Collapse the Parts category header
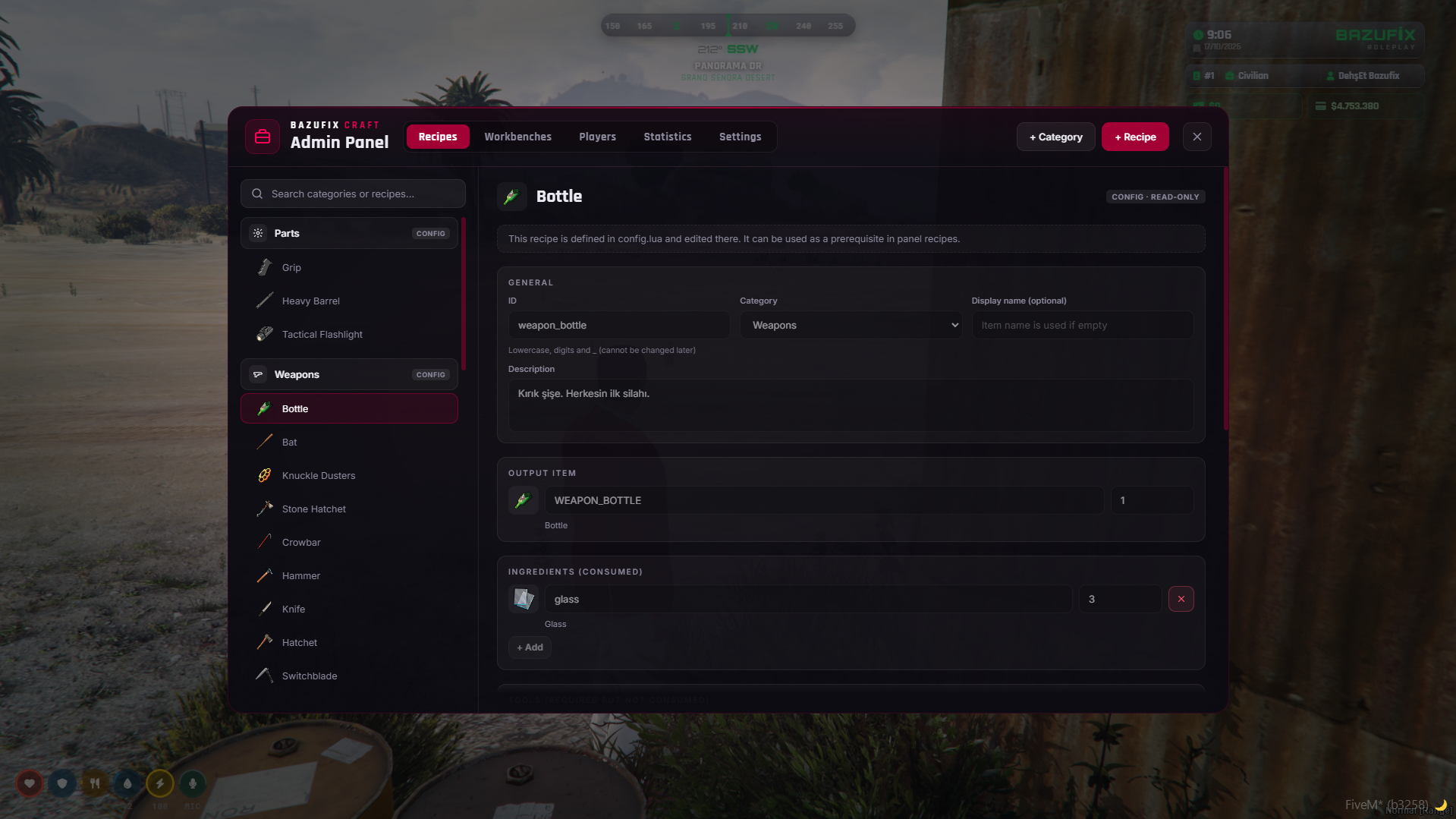The image size is (1456, 819). tap(349, 233)
